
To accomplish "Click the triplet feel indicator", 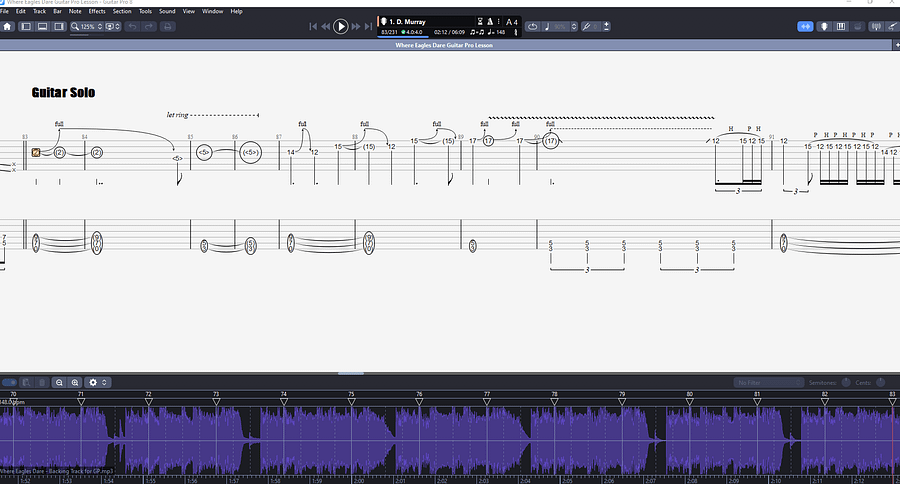I will (476, 32).
